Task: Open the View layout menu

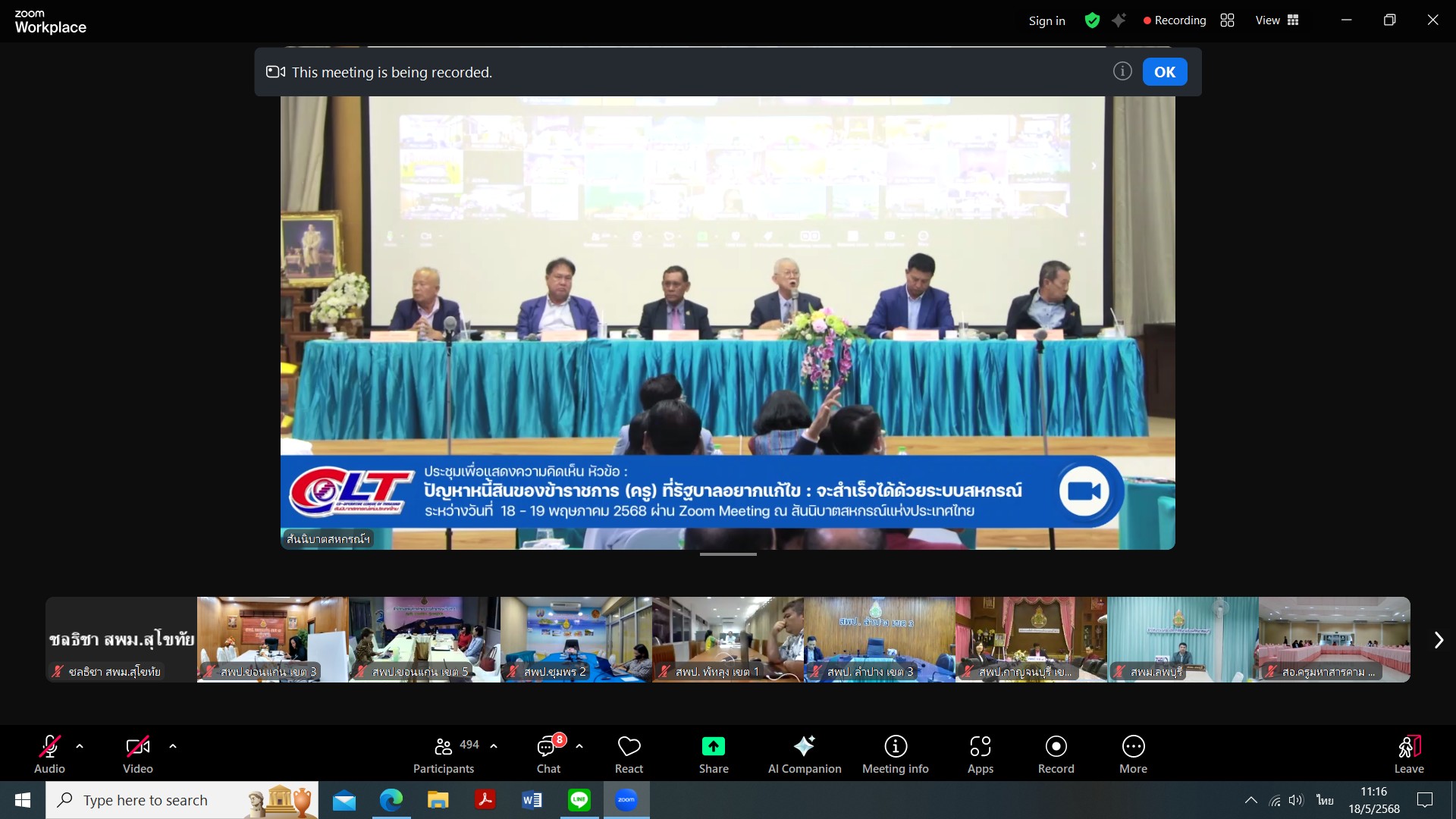Action: click(x=1277, y=20)
